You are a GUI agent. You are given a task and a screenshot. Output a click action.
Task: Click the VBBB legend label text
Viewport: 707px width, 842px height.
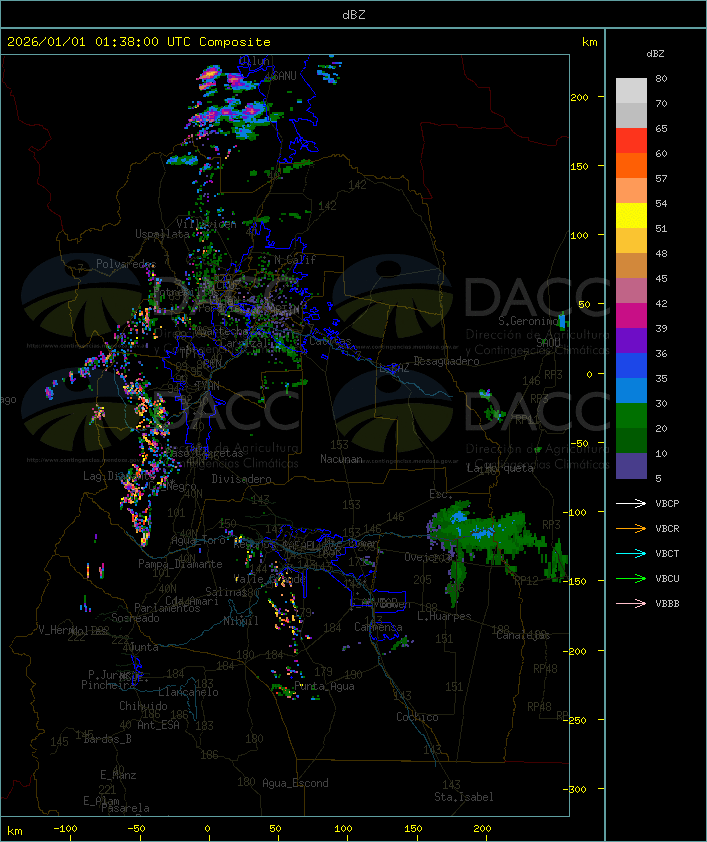pos(667,604)
